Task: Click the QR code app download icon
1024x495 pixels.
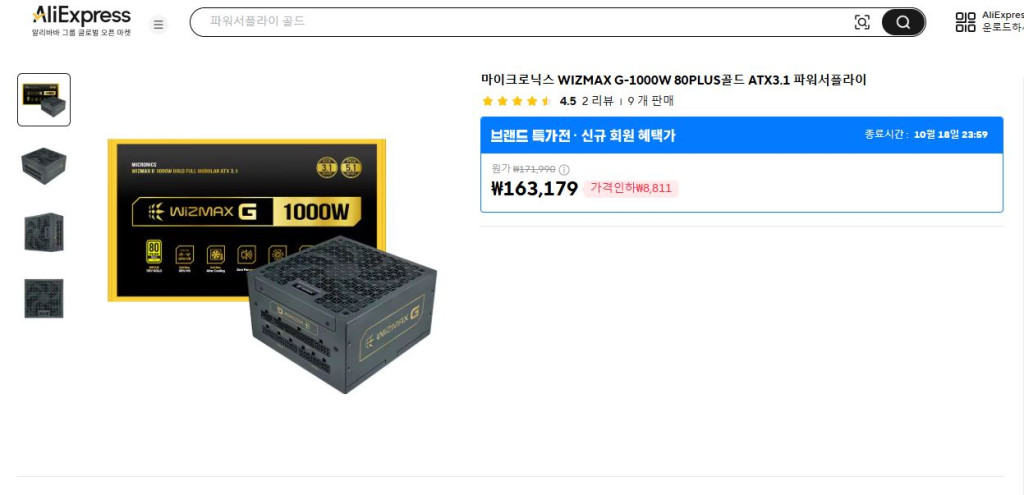Action: (965, 22)
